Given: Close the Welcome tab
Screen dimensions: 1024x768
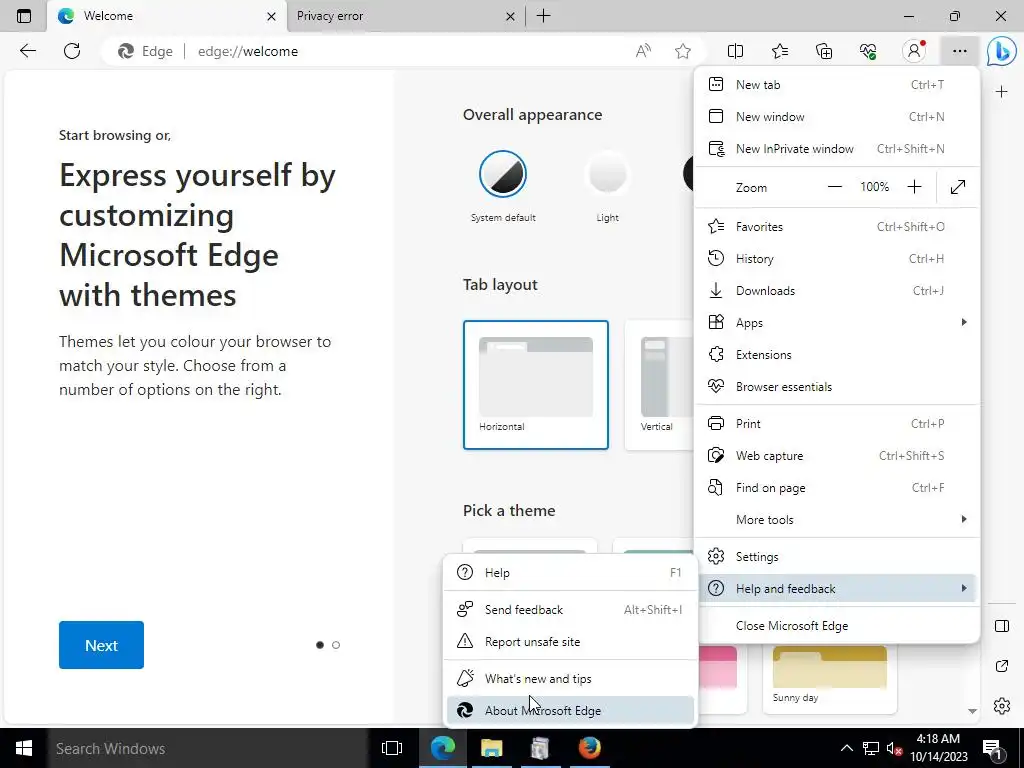Looking at the screenshot, I should (271, 16).
